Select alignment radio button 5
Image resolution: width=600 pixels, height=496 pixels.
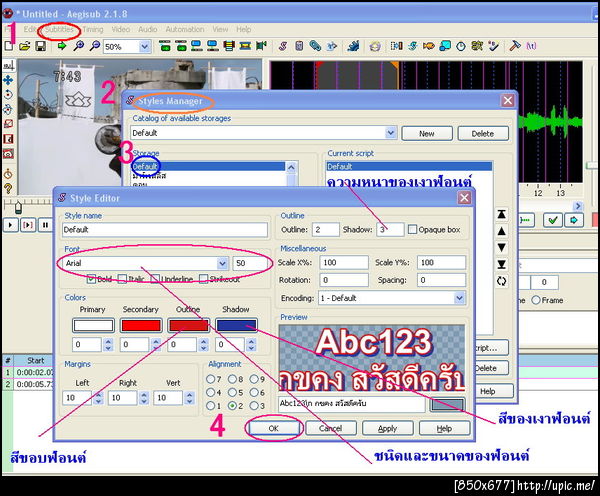tap(232, 392)
